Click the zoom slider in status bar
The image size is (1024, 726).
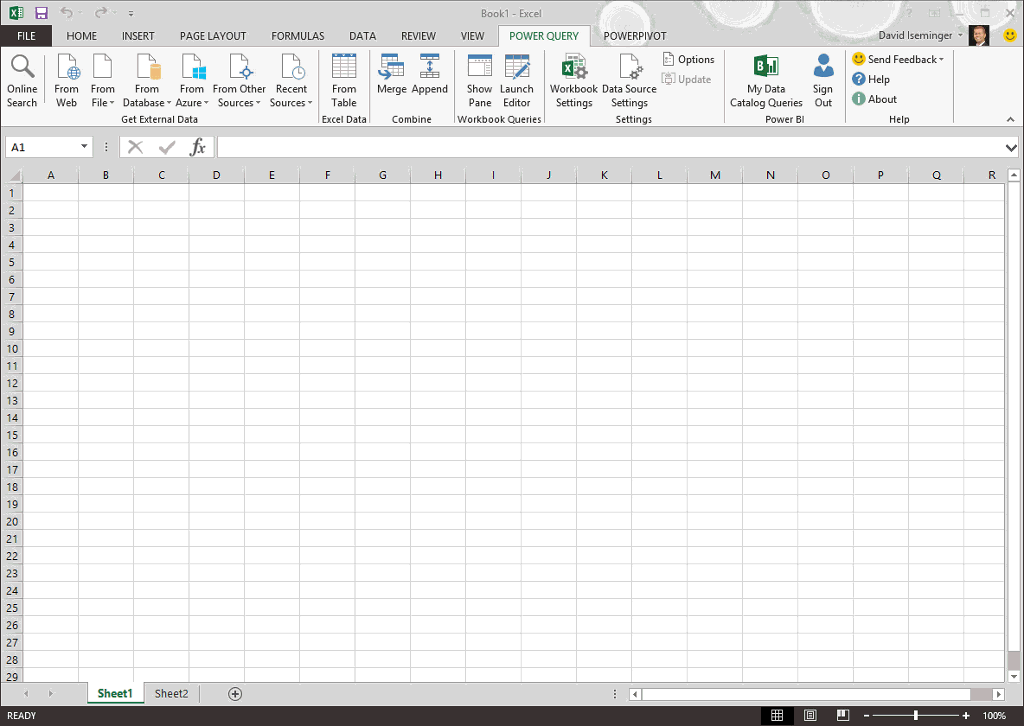click(915, 716)
